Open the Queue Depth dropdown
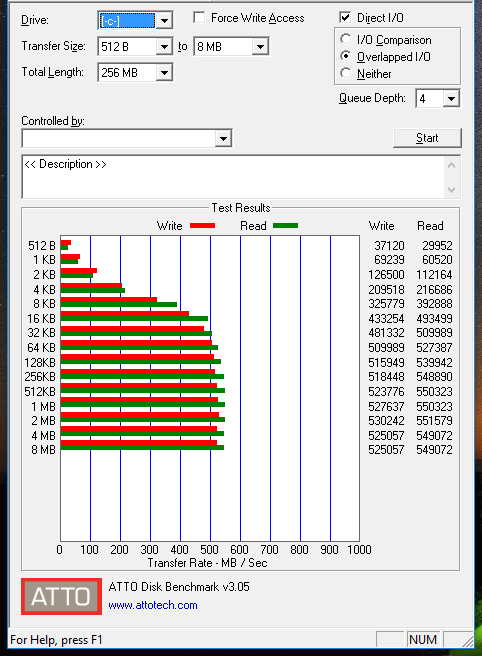 (451, 99)
